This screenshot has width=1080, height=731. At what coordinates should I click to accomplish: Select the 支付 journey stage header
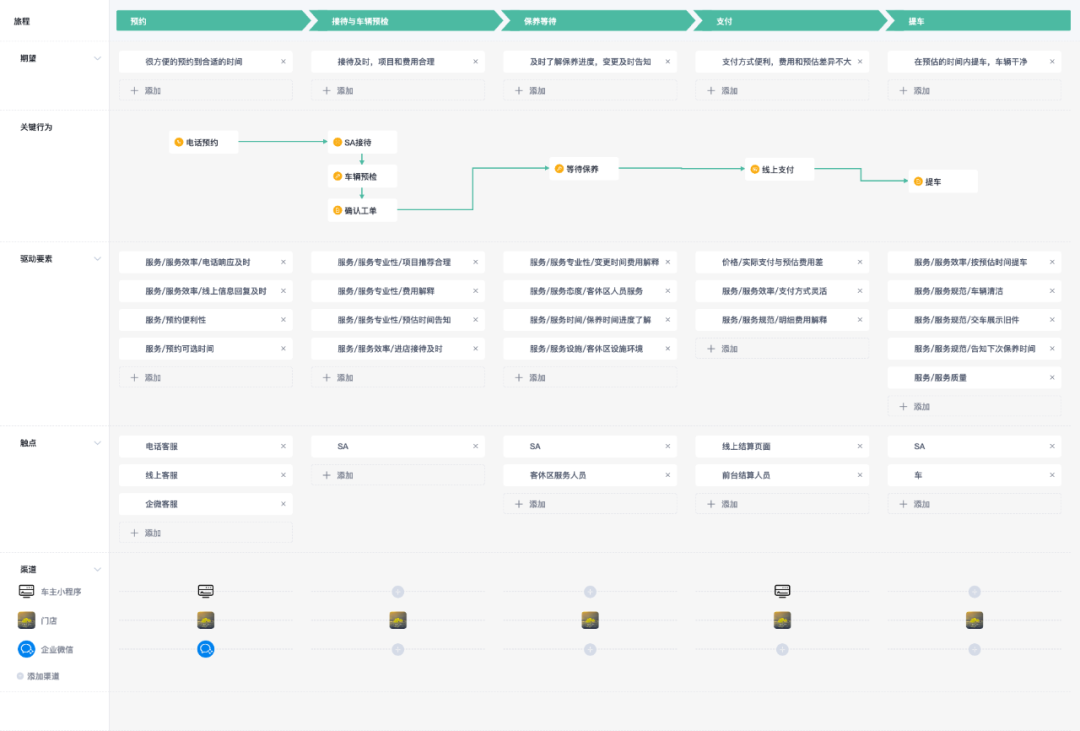click(782, 20)
